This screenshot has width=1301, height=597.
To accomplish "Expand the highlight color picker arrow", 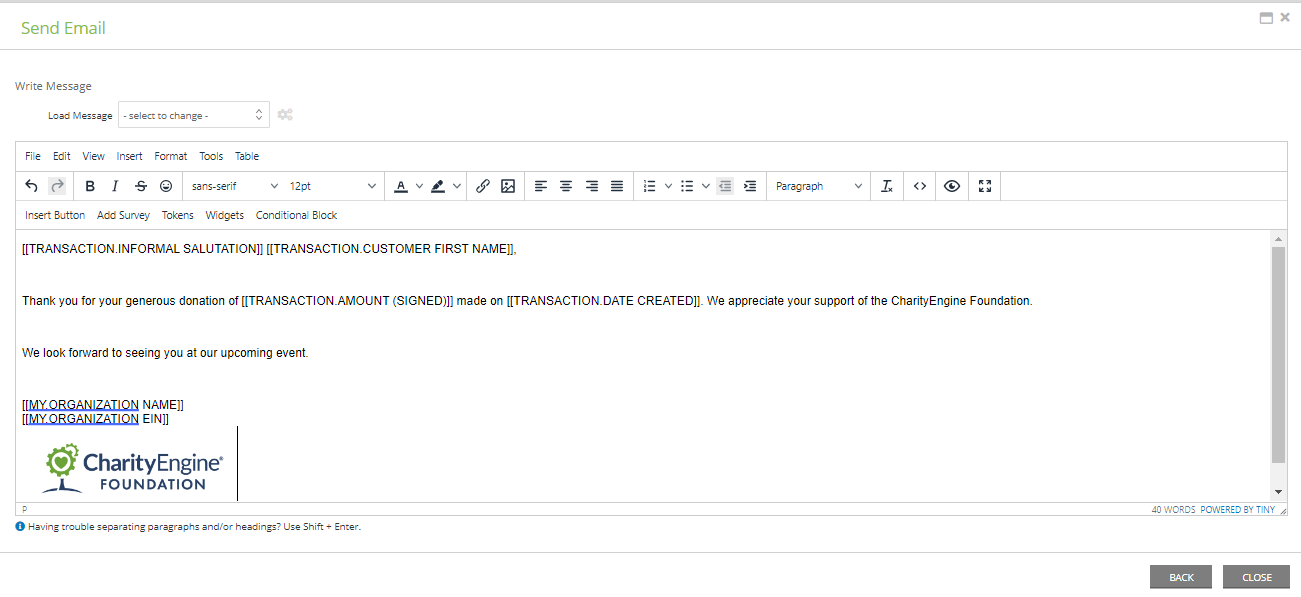I will [457, 186].
